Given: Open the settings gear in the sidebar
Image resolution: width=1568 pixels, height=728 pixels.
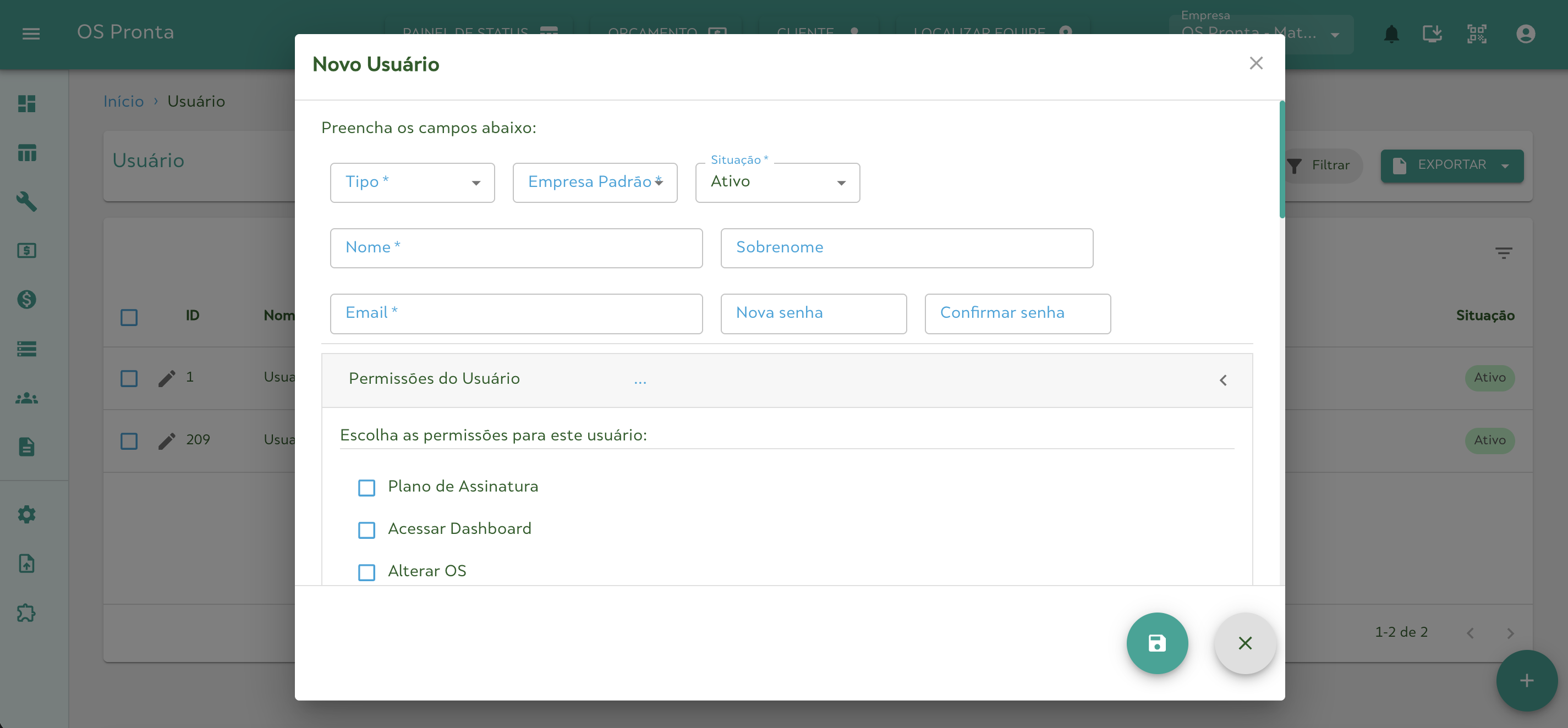Looking at the screenshot, I should coord(27,515).
